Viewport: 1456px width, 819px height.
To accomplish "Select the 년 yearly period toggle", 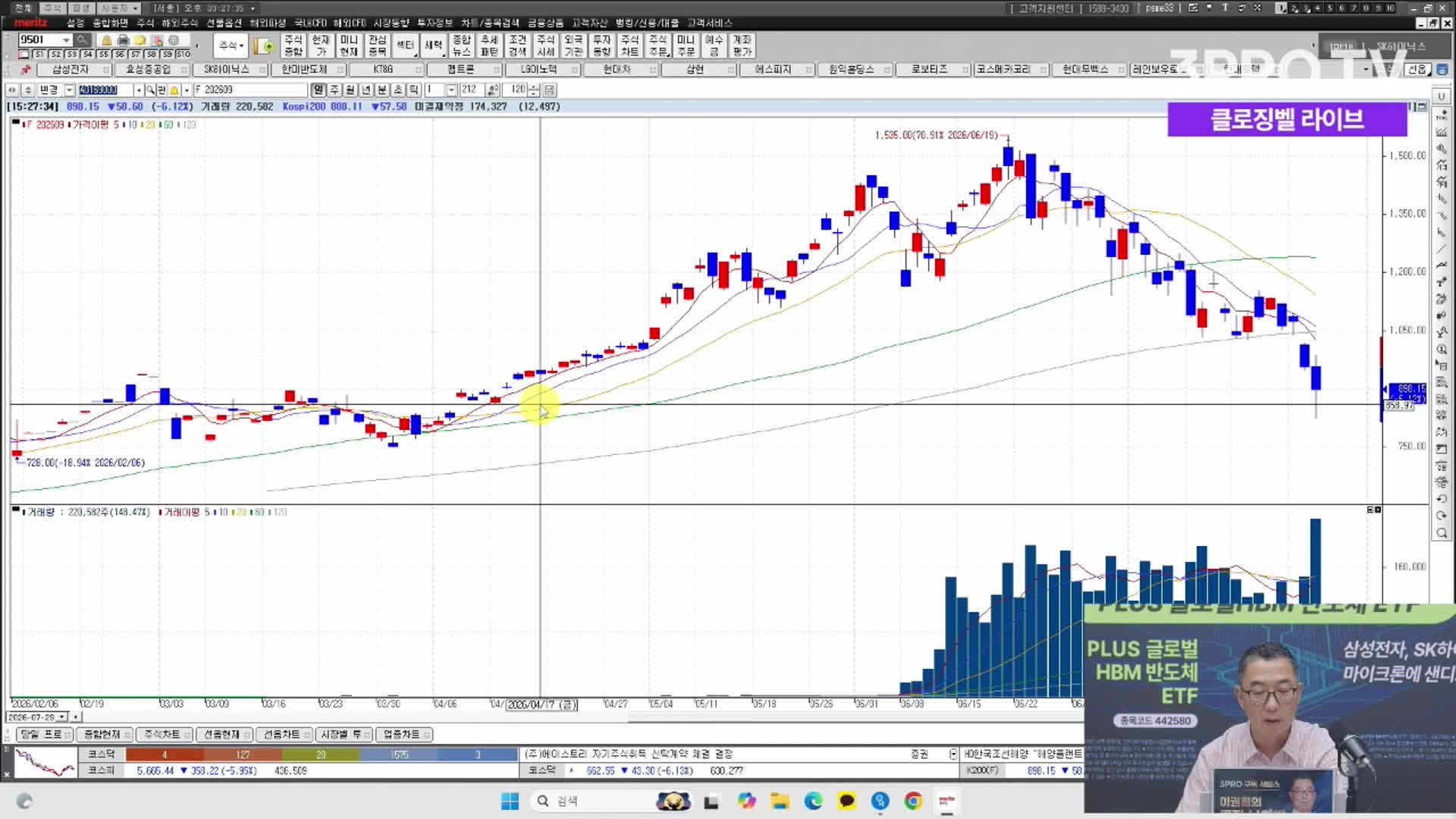I will pos(366,89).
